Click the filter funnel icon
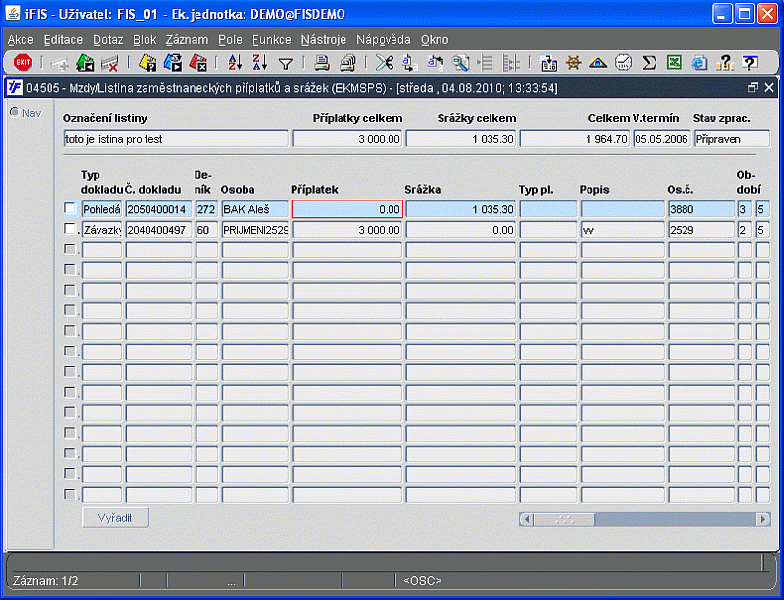The height and width of the screenshot is (600, 784). [x=285, y=63]
